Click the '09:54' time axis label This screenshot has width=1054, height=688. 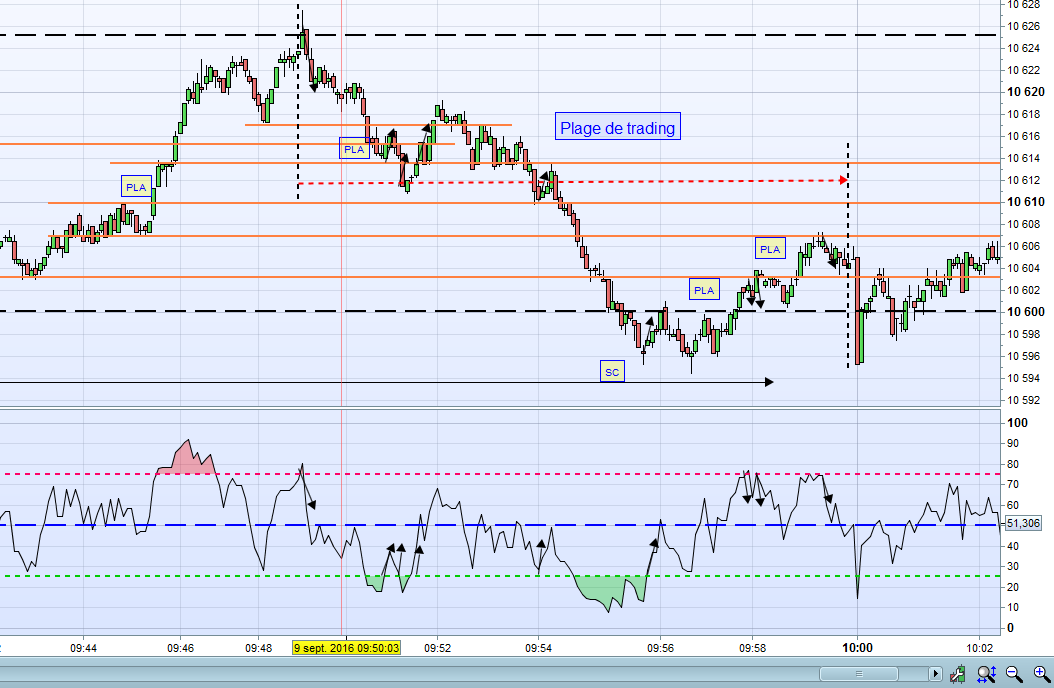[538, 648]
